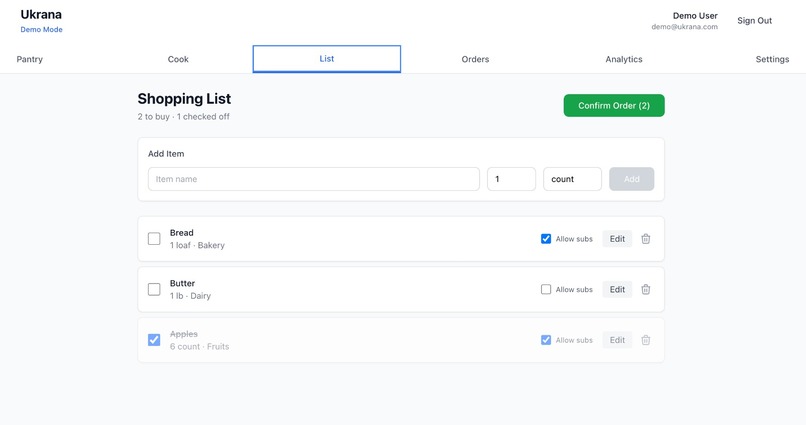
Task: Enable Allow subs for Butter
Action: tap(546, 289)
